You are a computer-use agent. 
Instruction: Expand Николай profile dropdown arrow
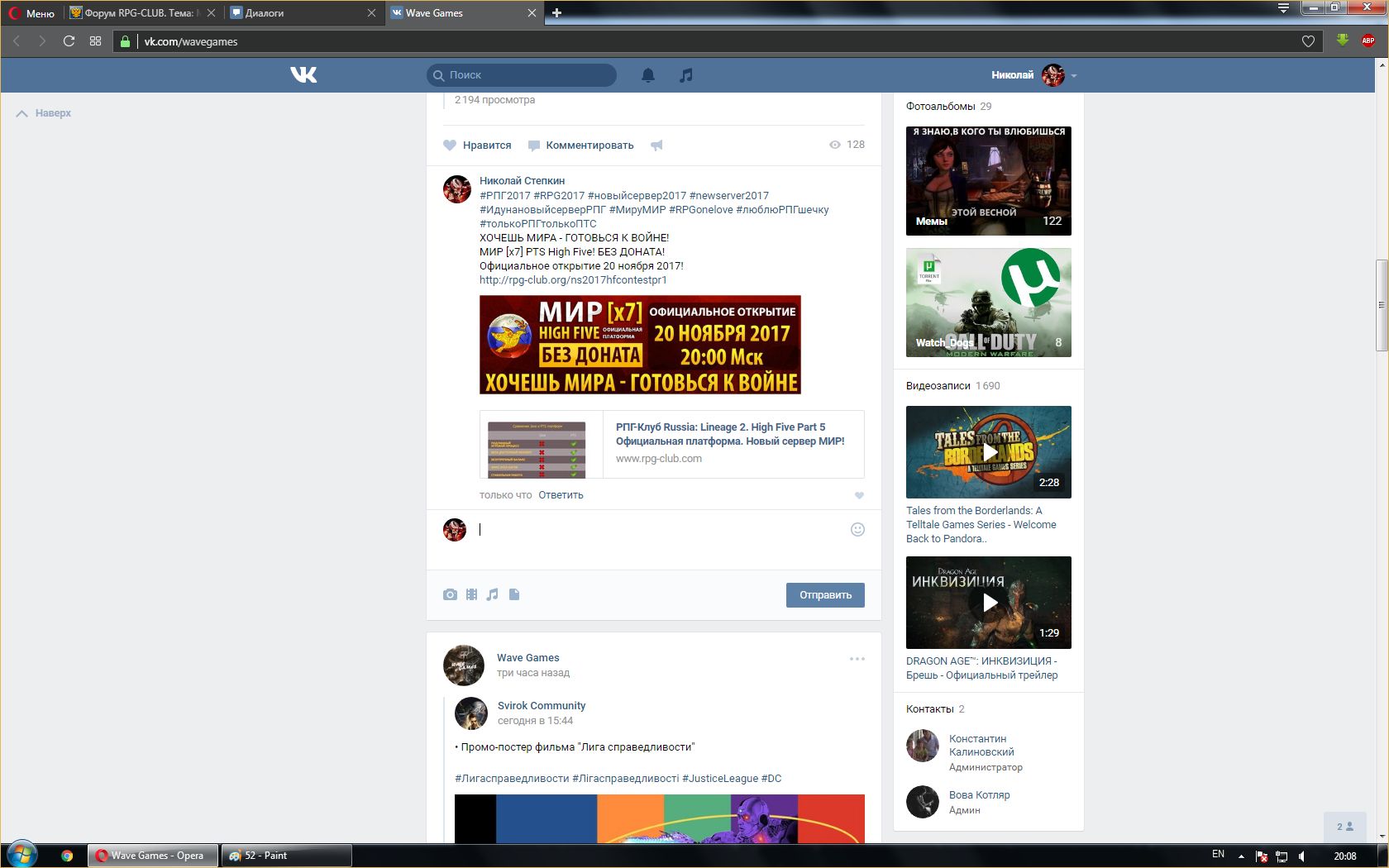point(1074,75)
